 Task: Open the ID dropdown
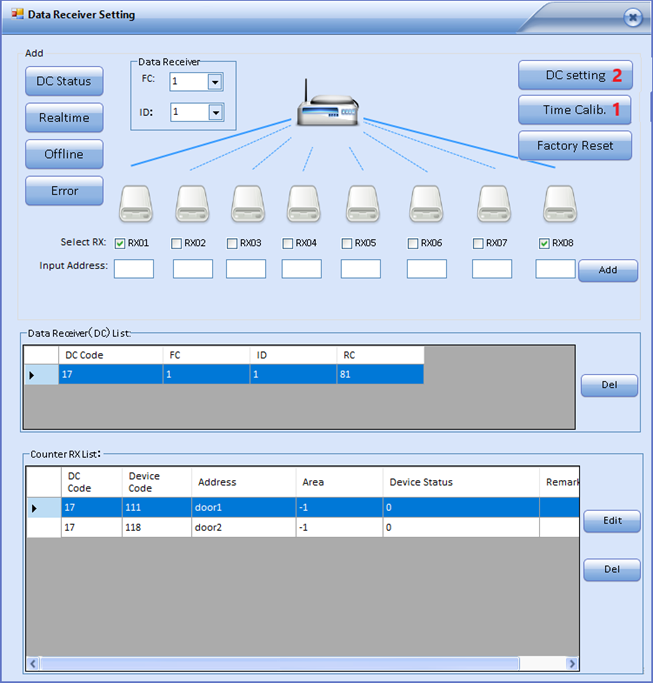coord(215,113)
